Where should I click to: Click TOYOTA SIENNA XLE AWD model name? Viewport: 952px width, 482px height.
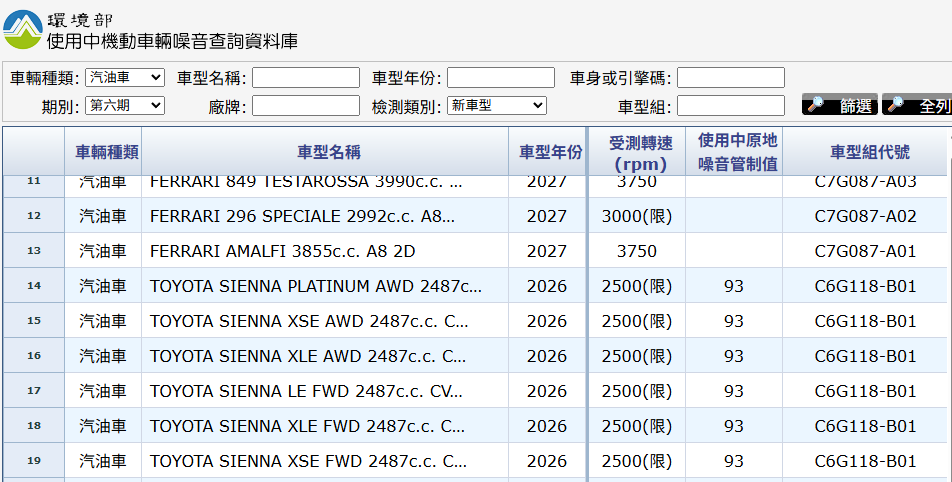tap(308, 356)
